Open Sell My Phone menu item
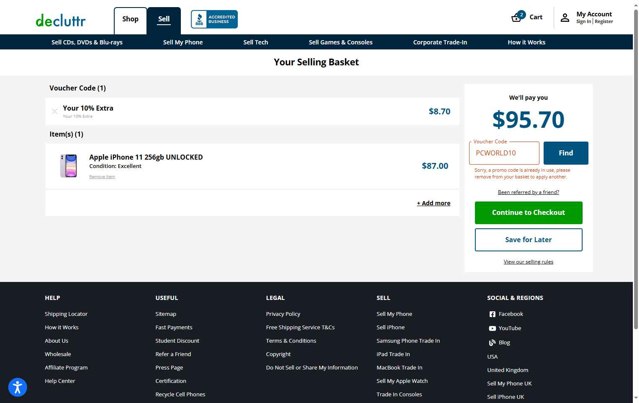 tap(183, 42)
